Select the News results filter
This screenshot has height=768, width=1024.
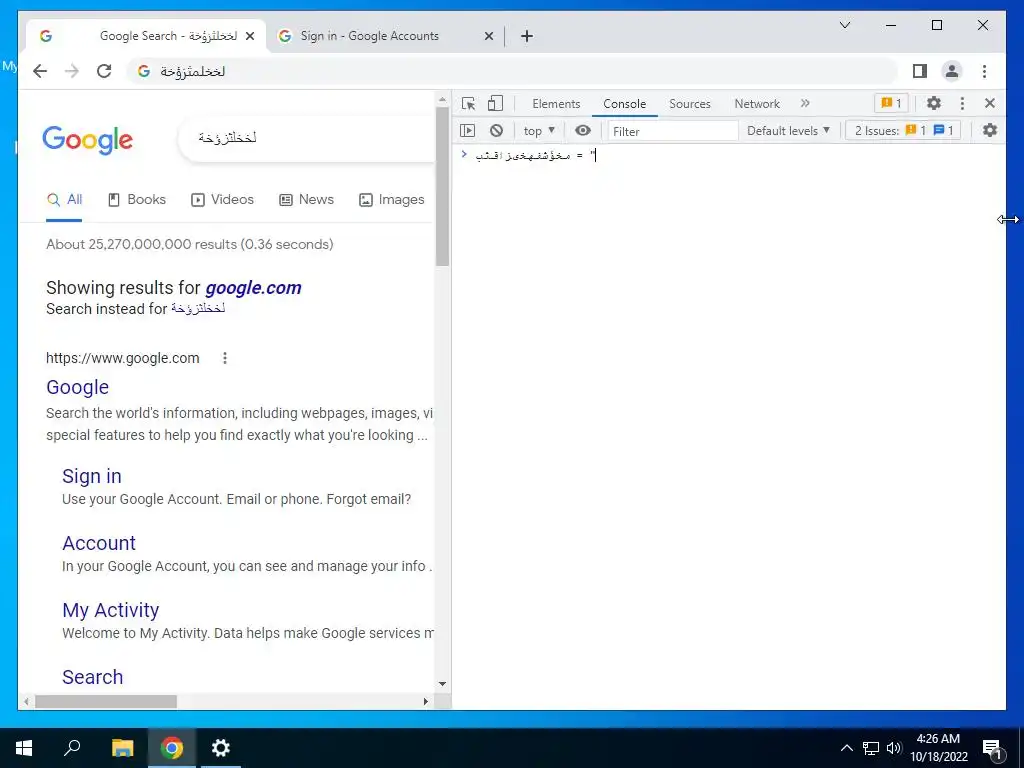tap(306, 200)
